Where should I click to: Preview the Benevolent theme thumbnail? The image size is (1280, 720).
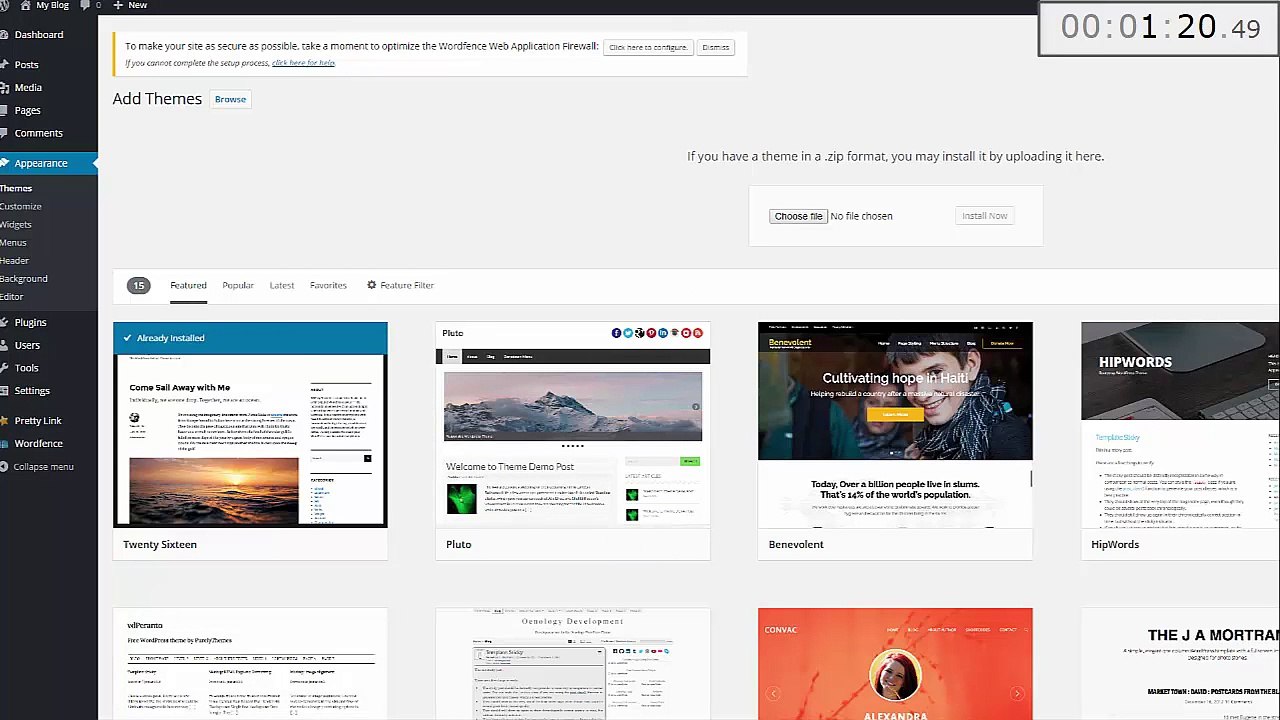coord(895,424)
